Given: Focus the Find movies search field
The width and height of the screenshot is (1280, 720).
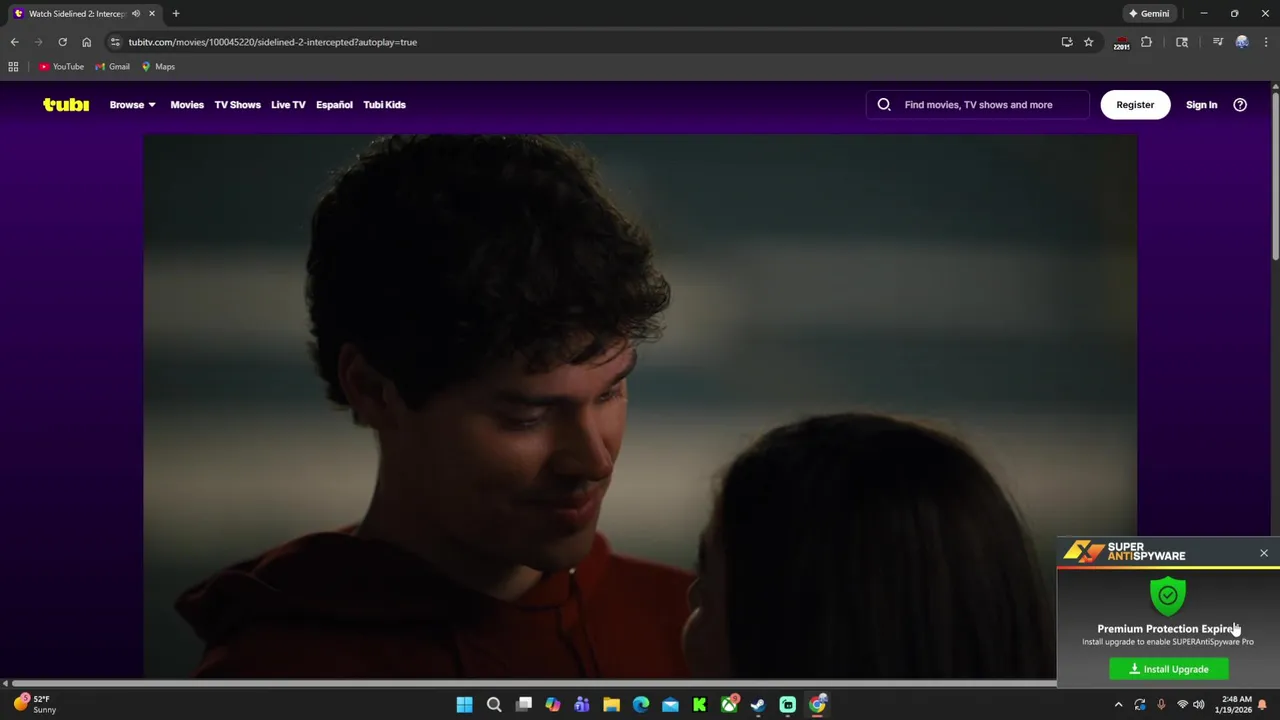Looking at the screenshot, I should click(978, 104).
